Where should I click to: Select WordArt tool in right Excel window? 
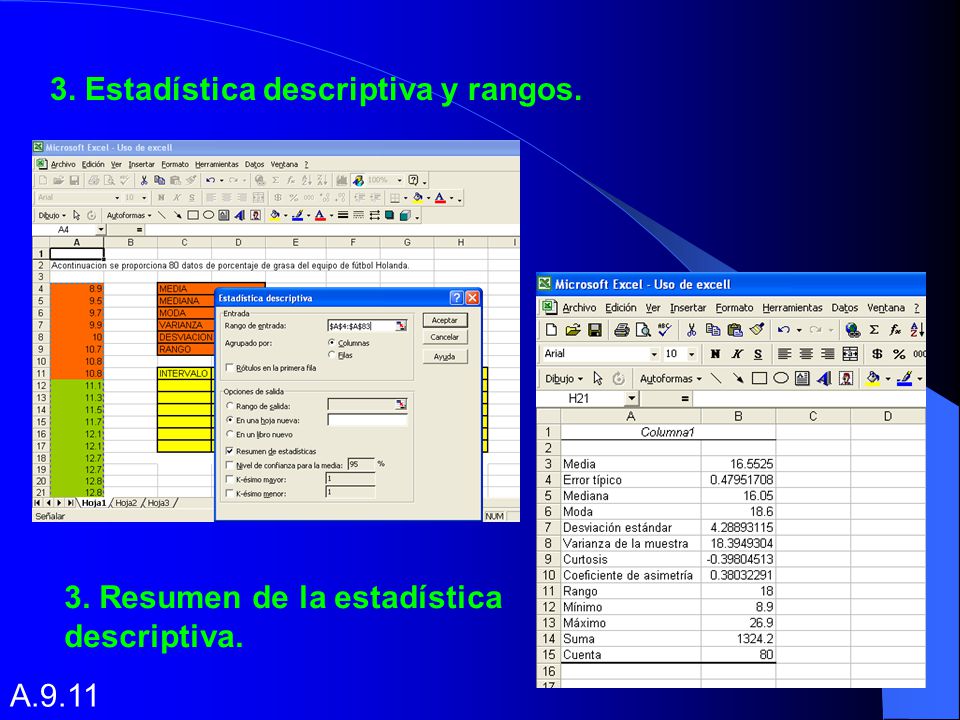824,378
